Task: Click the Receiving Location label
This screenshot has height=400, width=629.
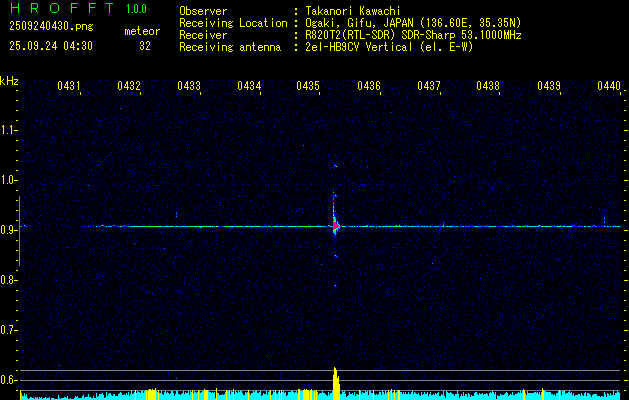Action: tap(233, 23)
